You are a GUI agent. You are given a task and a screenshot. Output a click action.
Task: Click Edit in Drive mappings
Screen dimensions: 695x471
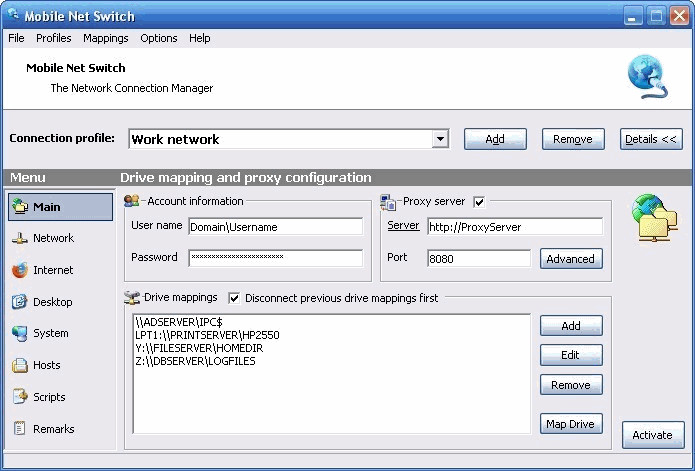pyautogui.click(x=571, y=355)
